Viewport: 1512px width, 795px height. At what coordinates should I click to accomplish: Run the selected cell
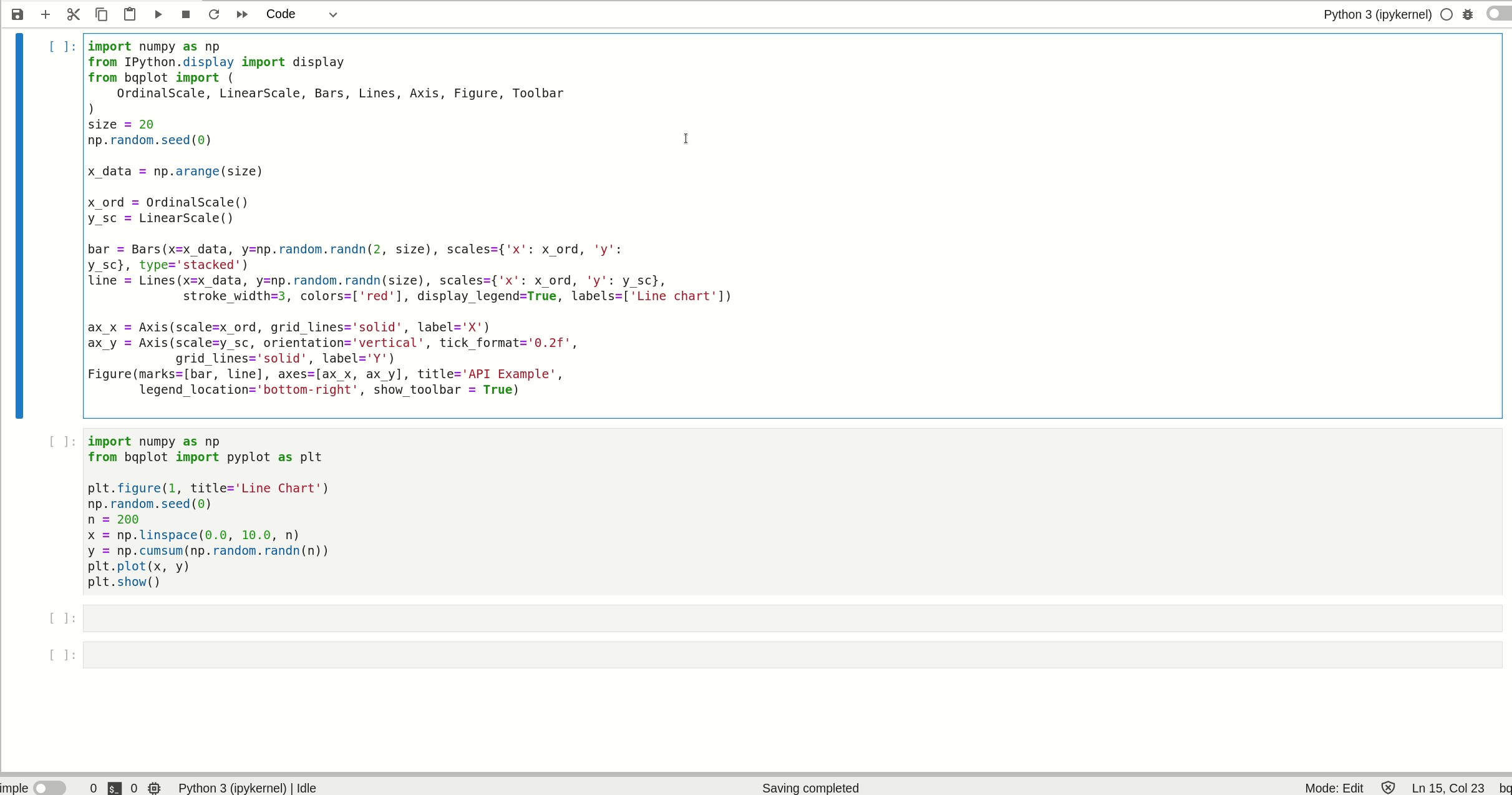coord(158,14)
